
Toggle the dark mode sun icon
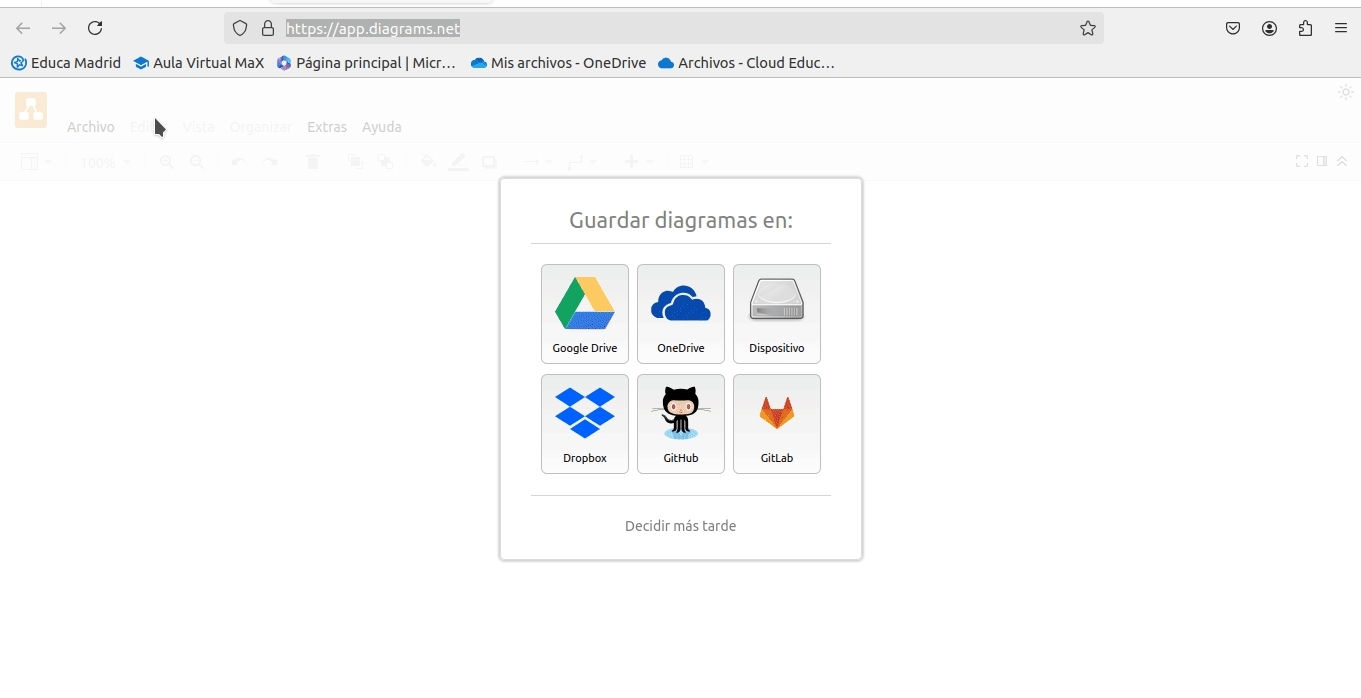coord(1346,92)
